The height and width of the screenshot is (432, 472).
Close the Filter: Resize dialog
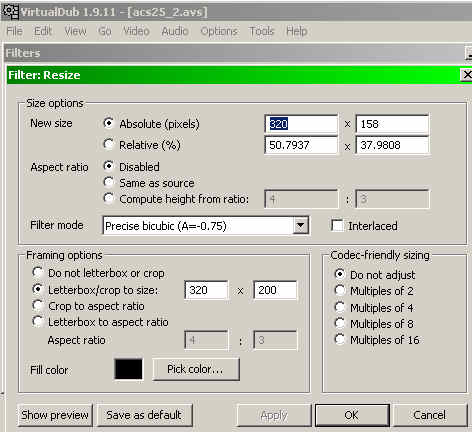(467, 74)
